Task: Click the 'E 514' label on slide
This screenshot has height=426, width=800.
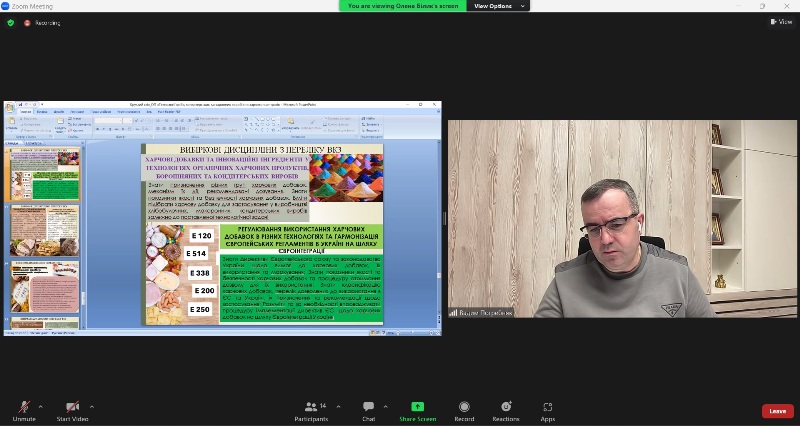Action: (196, 253)
